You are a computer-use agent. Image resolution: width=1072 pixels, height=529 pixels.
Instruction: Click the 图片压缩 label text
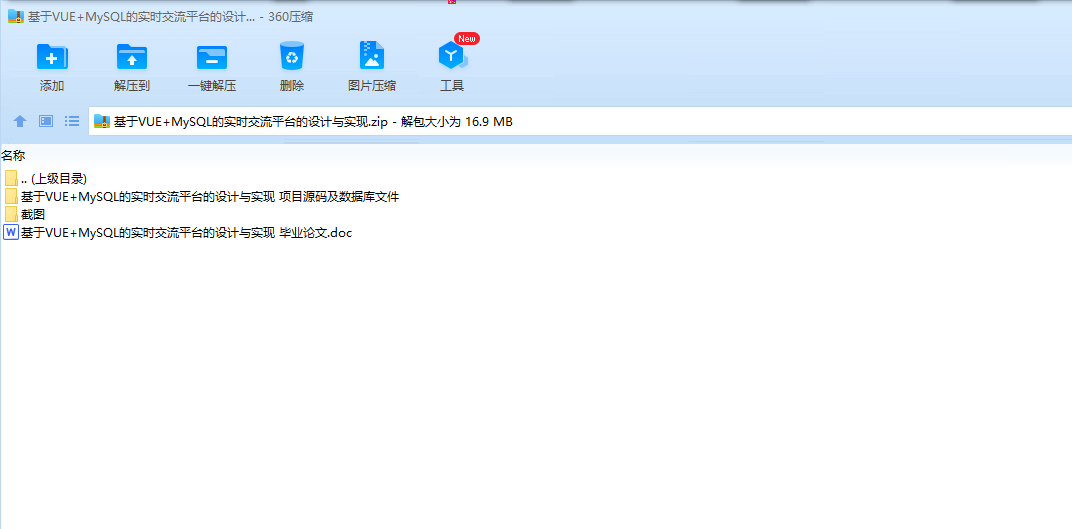point(372,86)
